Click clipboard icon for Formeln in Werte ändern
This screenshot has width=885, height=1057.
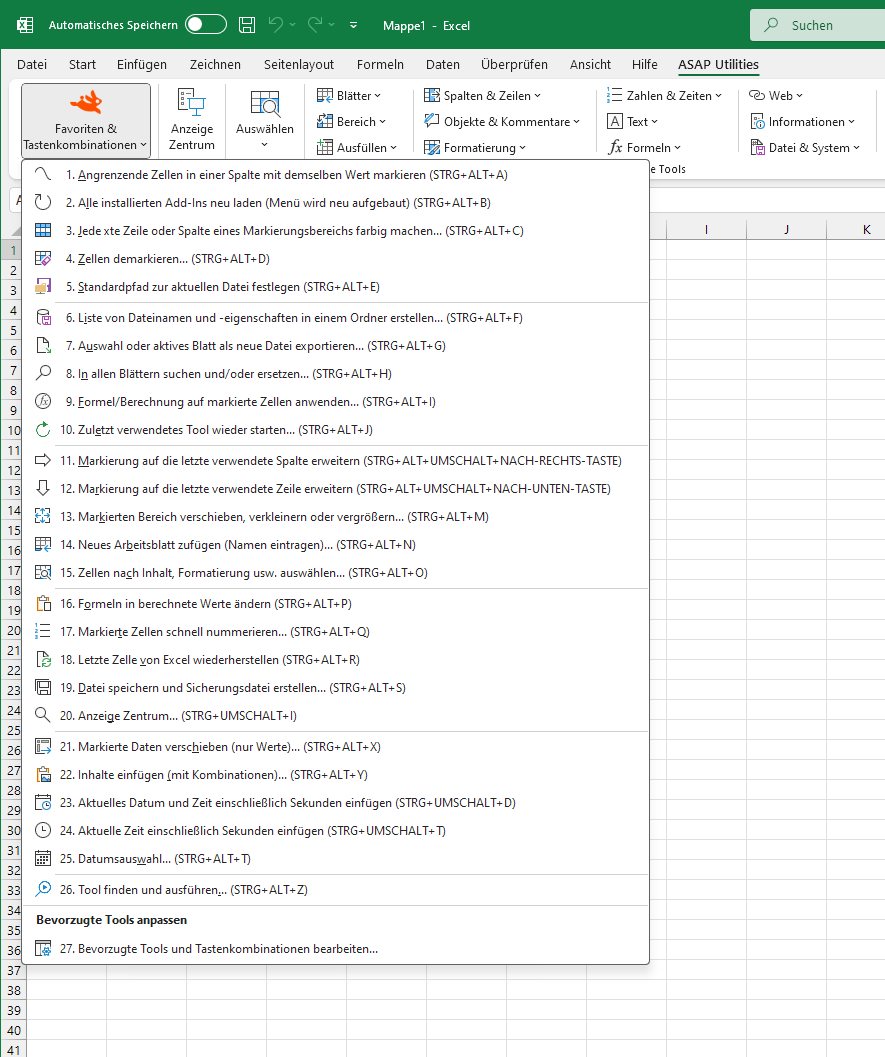coord(42,603)
